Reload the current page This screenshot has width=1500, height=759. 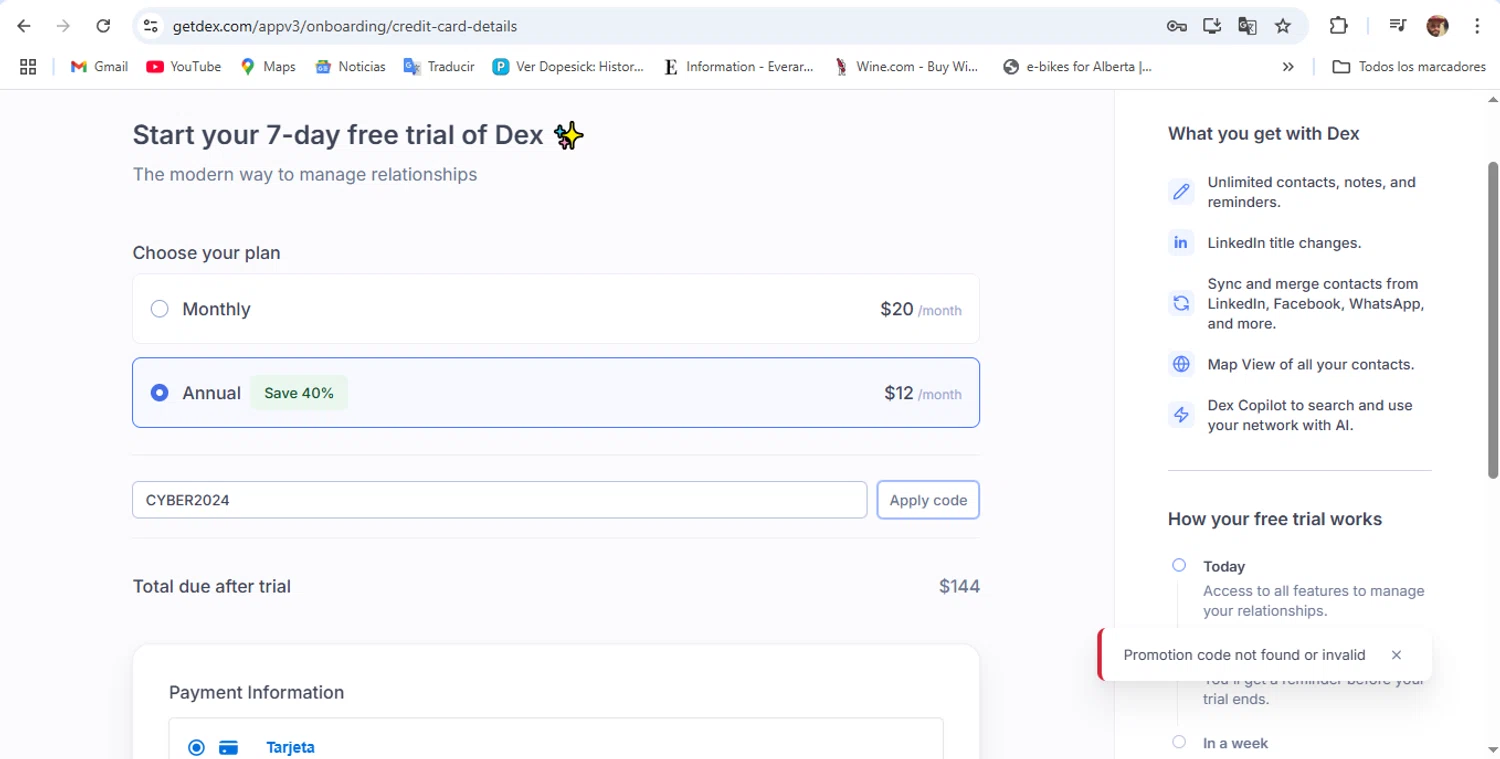click(103, 26)
